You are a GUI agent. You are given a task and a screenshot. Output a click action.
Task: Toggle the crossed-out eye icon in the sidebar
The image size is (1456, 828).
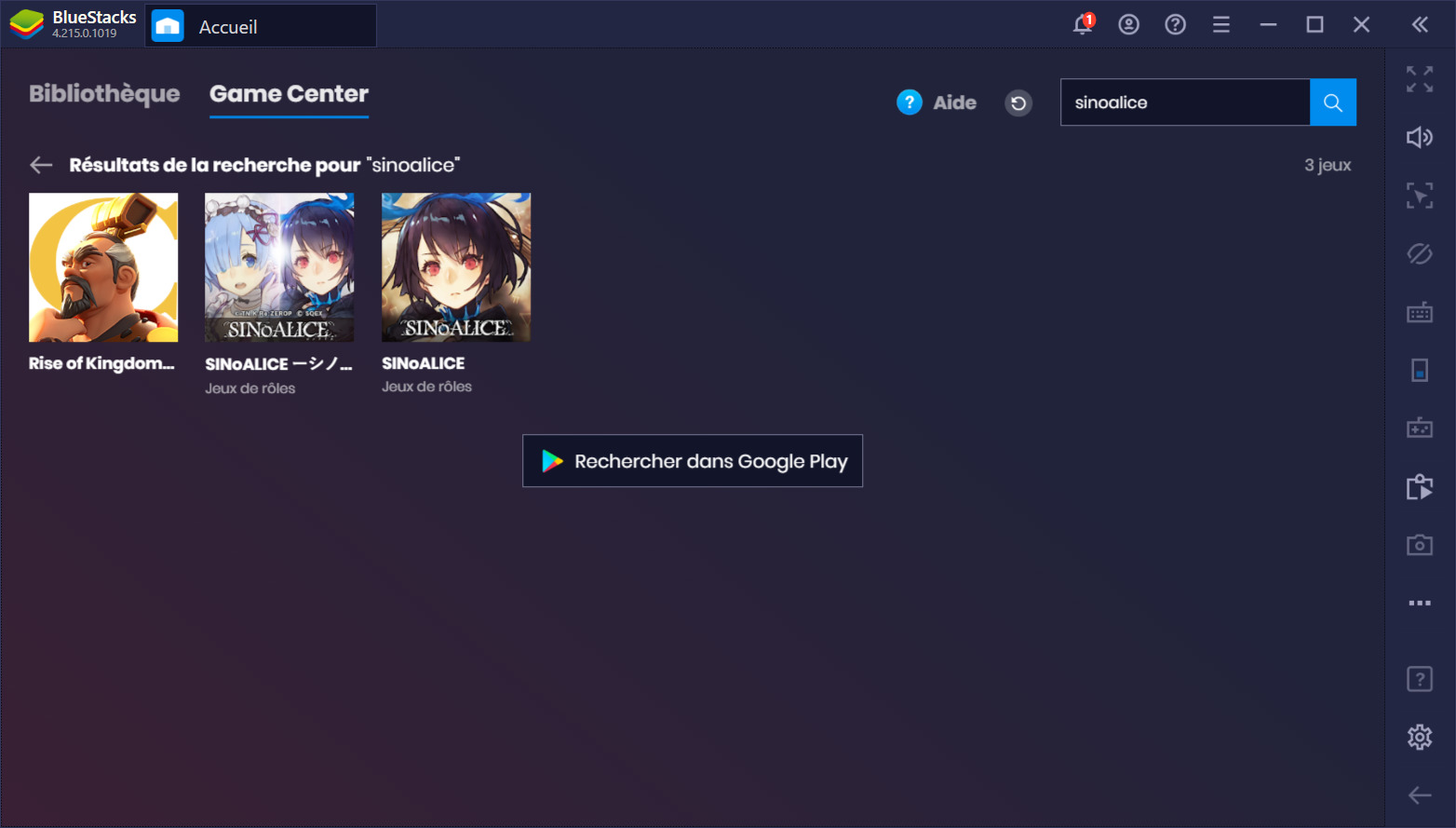pos(1420,253)
